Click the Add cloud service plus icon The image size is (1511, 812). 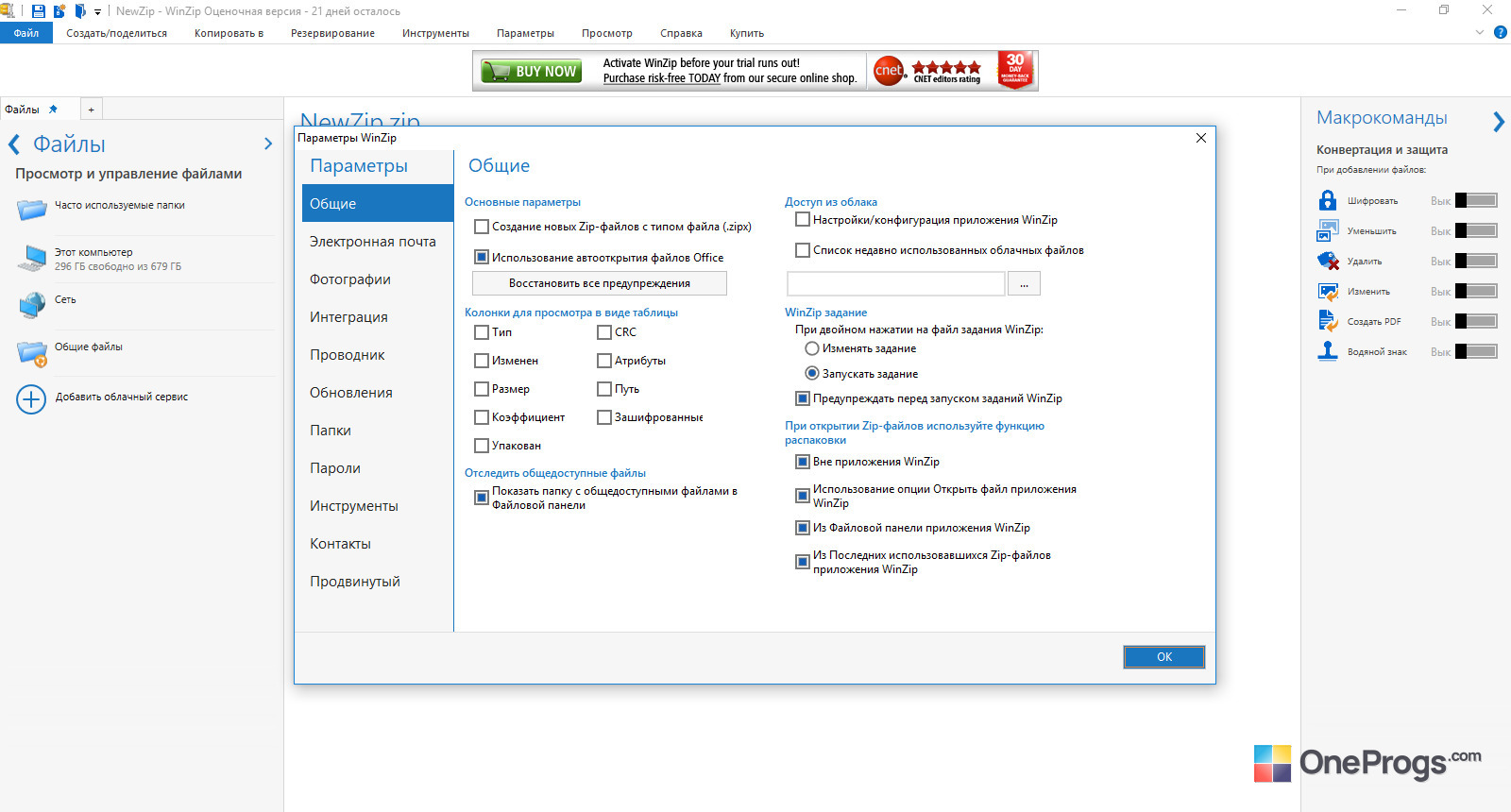31,399
